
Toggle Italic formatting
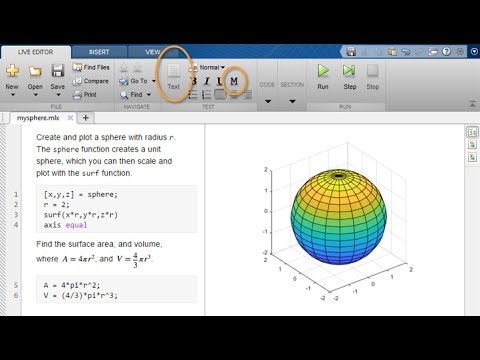[207, 81]
